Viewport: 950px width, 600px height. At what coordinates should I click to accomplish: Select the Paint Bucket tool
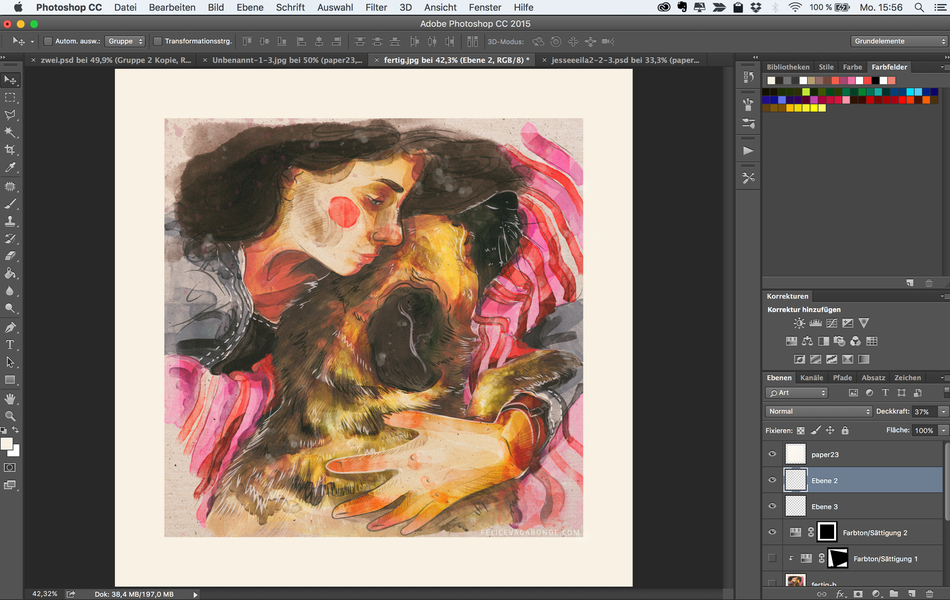click(10, 273)
